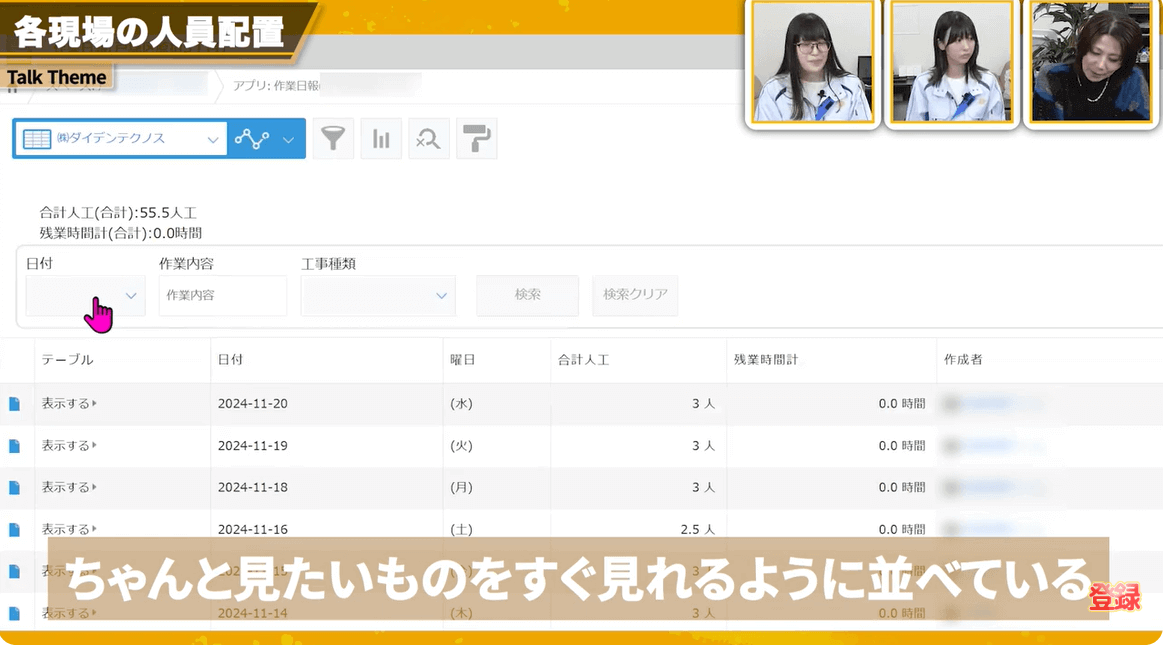This screenshot has width=1166, height=646.
Task: Click the paint roller icon
Action: (476, 139)
